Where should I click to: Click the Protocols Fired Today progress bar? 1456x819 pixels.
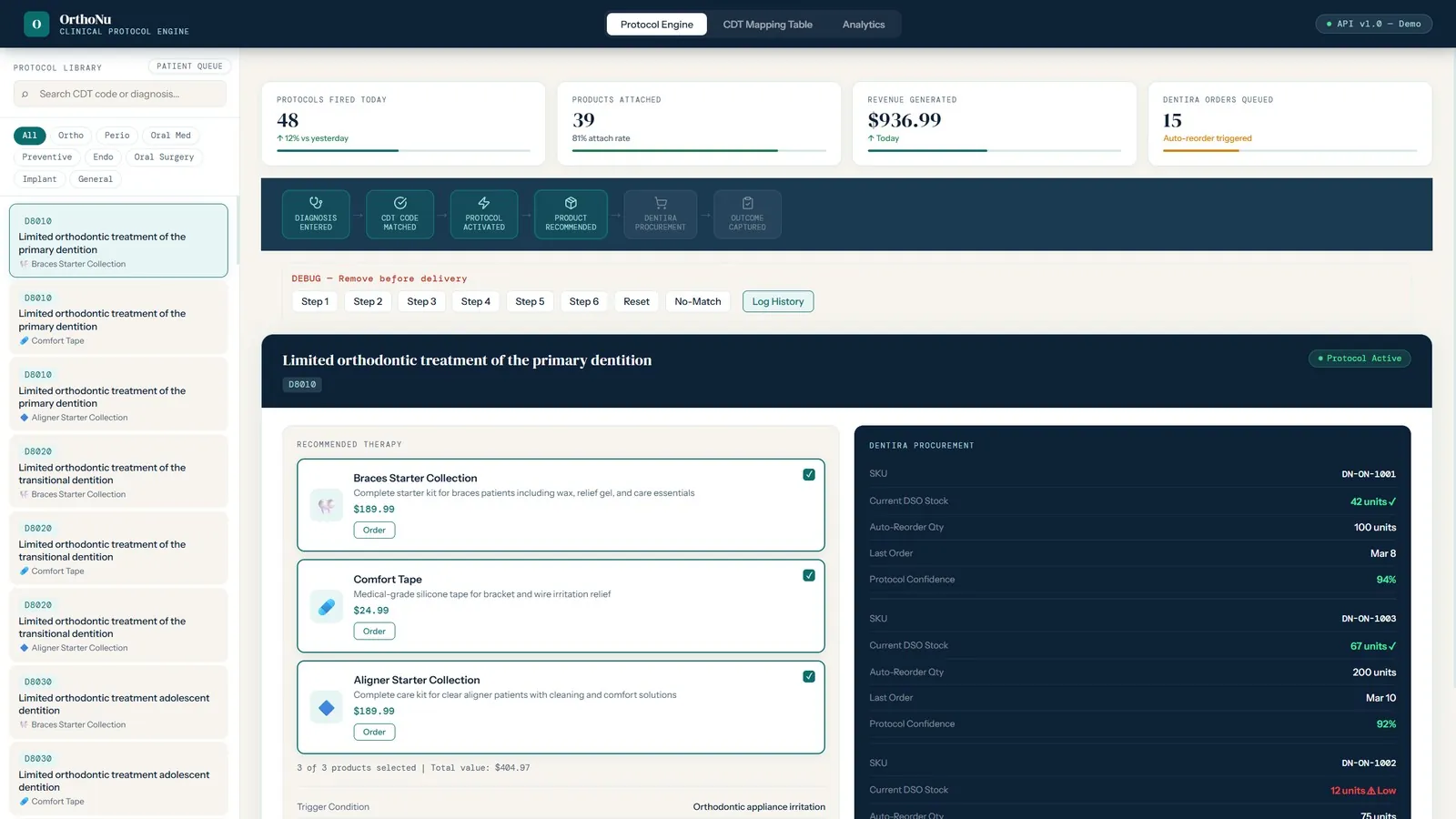[403, 150]
